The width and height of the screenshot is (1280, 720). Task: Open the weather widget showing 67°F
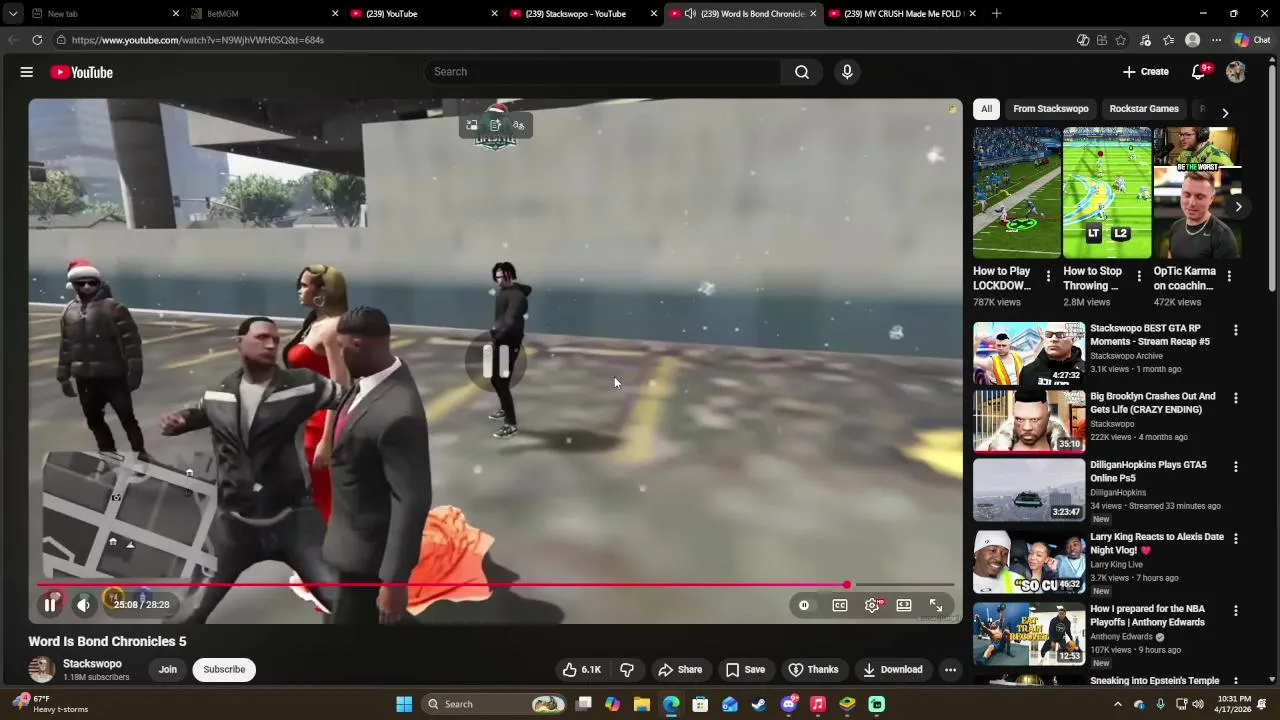click(x=52, y=704)
